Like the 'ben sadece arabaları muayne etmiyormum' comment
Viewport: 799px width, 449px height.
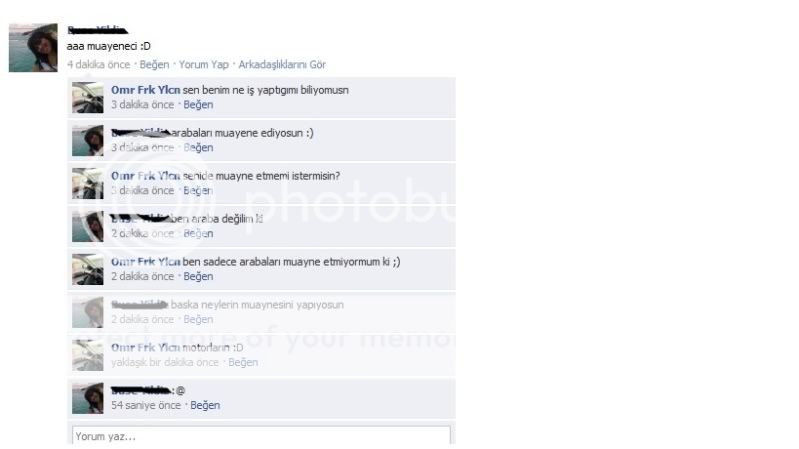198,276
